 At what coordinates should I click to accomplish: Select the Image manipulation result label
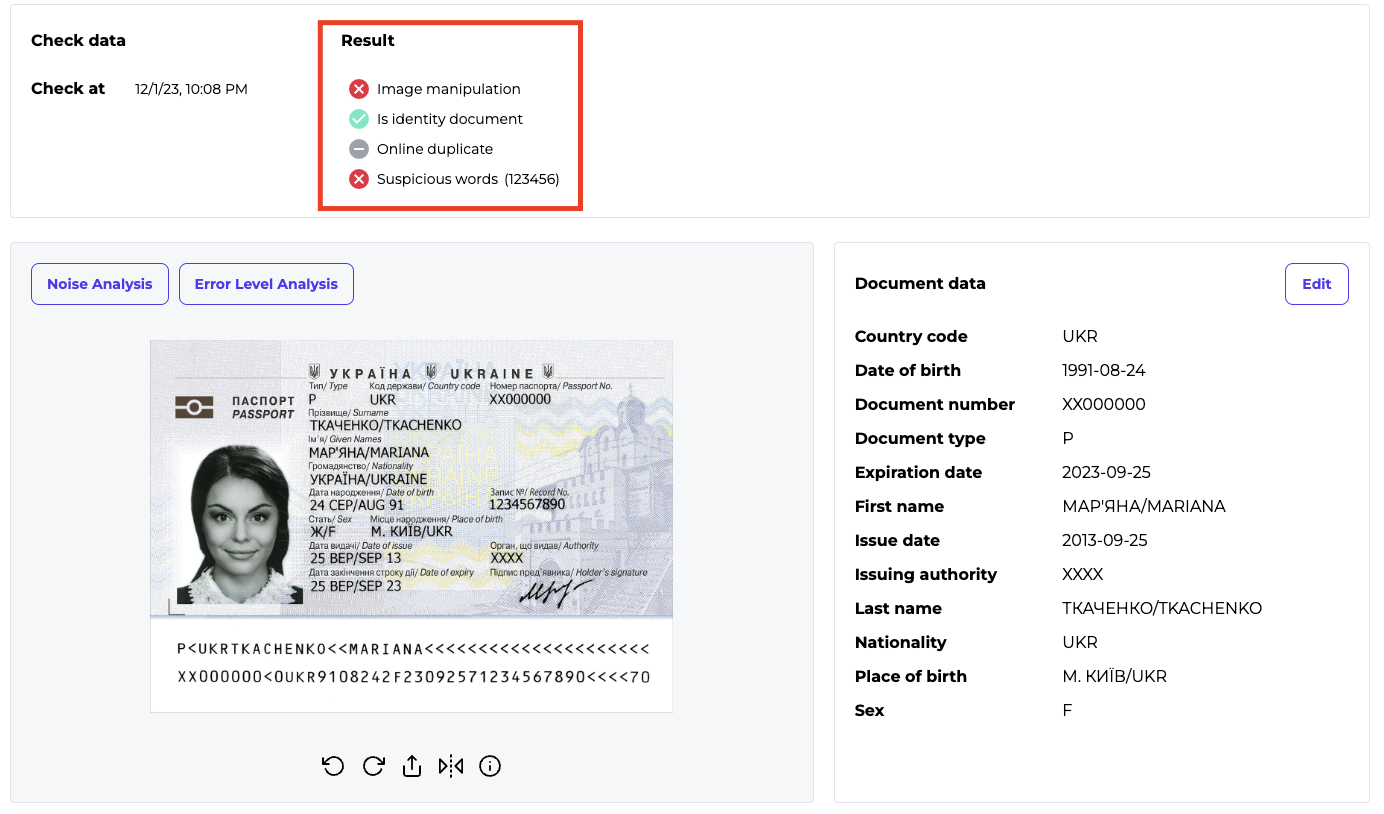pos(448,89)
